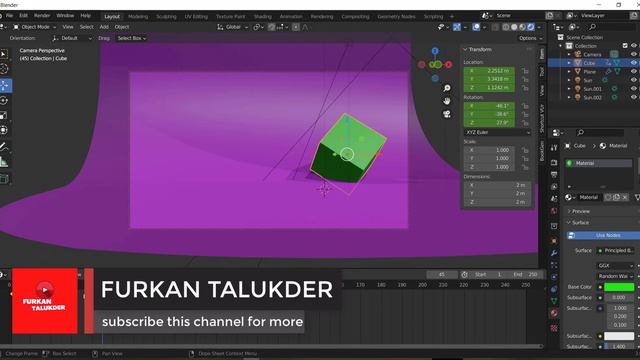Toggle X-ray mode button
Viewport: 640px width, 360px height.
(x=495, y=27)
